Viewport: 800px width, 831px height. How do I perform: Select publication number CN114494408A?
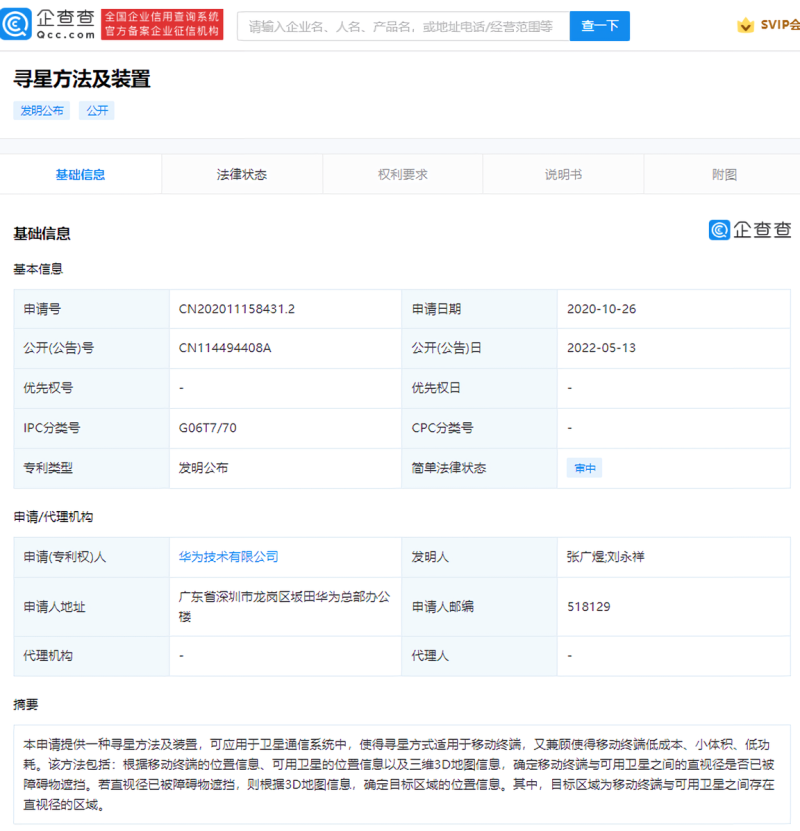coord(225,348)
